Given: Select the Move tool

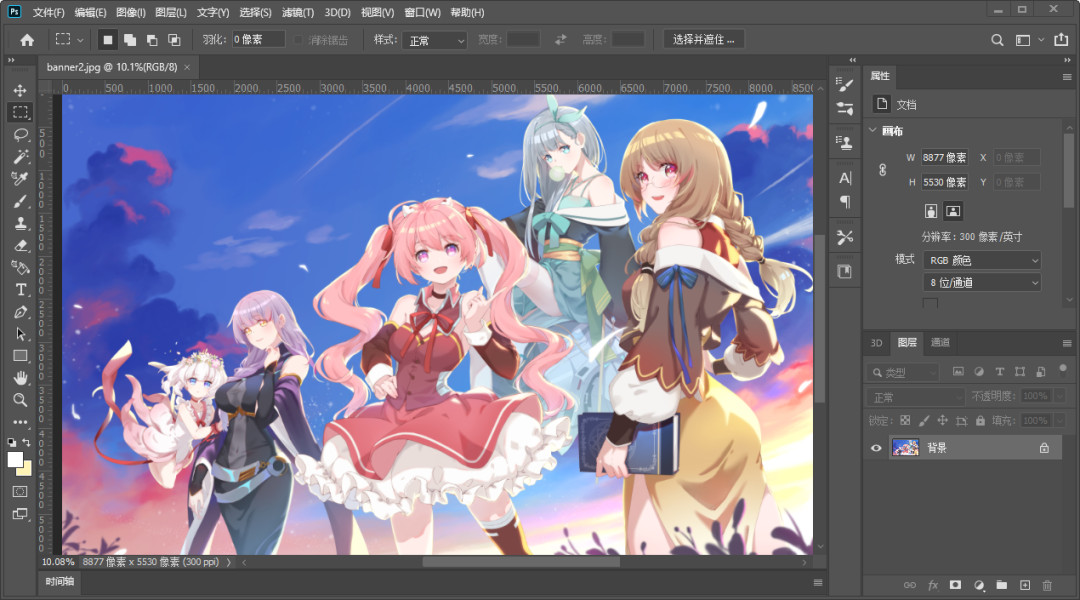Looking at the screenshot, I should point(20,90).
